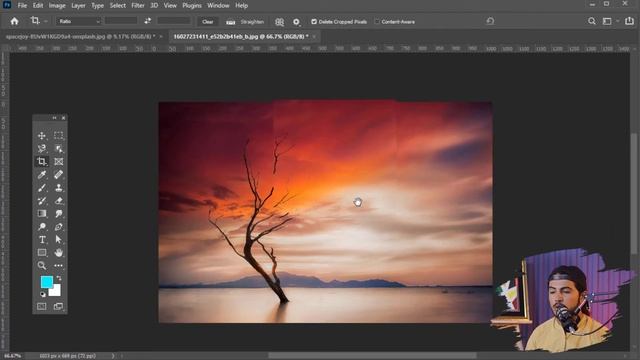Toggle Quick Mask mode
The height and width of the screenshot is (360, 640).
click(x=42, y=307)
